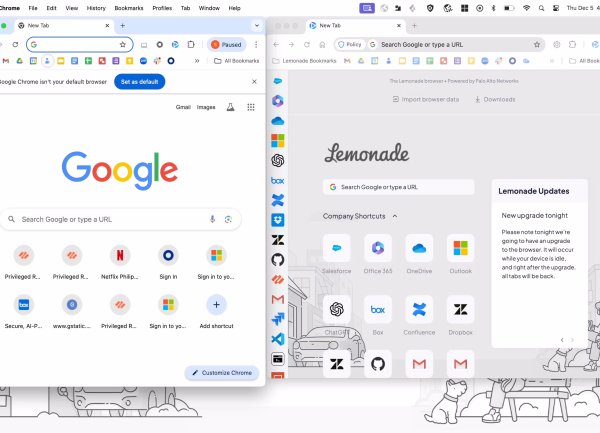
Task: Click Import browser data link
Action: pos(426,99)
